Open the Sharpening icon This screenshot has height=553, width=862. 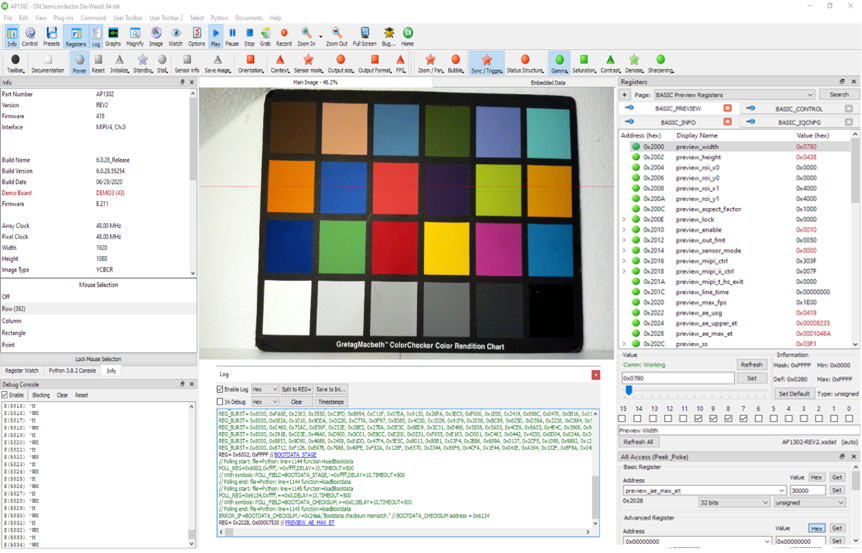tap(660, 63)
